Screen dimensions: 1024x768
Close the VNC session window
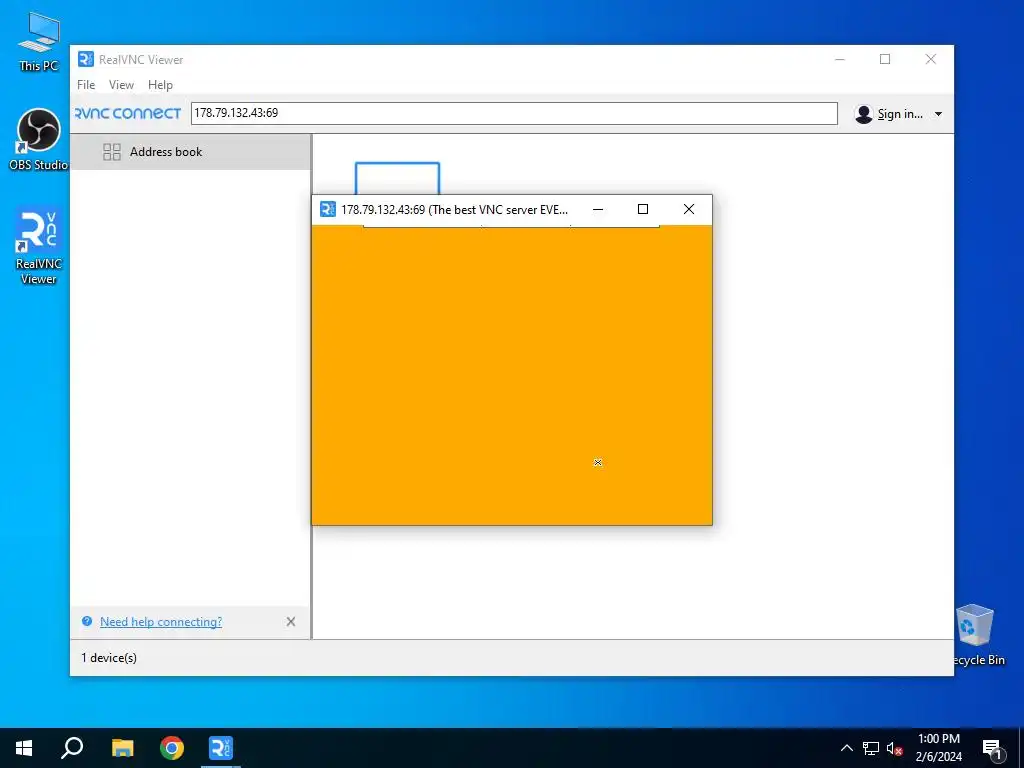pos(688,209)
